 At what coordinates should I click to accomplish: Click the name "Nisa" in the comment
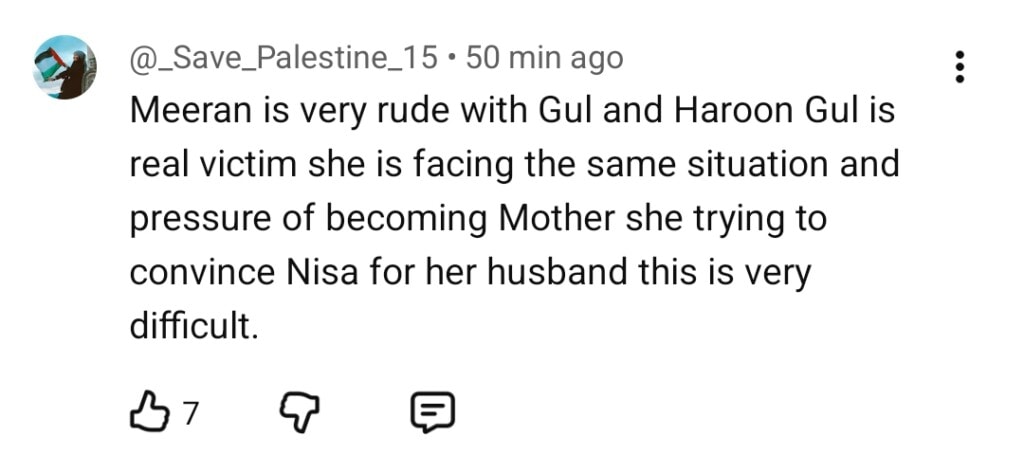coord(312,273)
